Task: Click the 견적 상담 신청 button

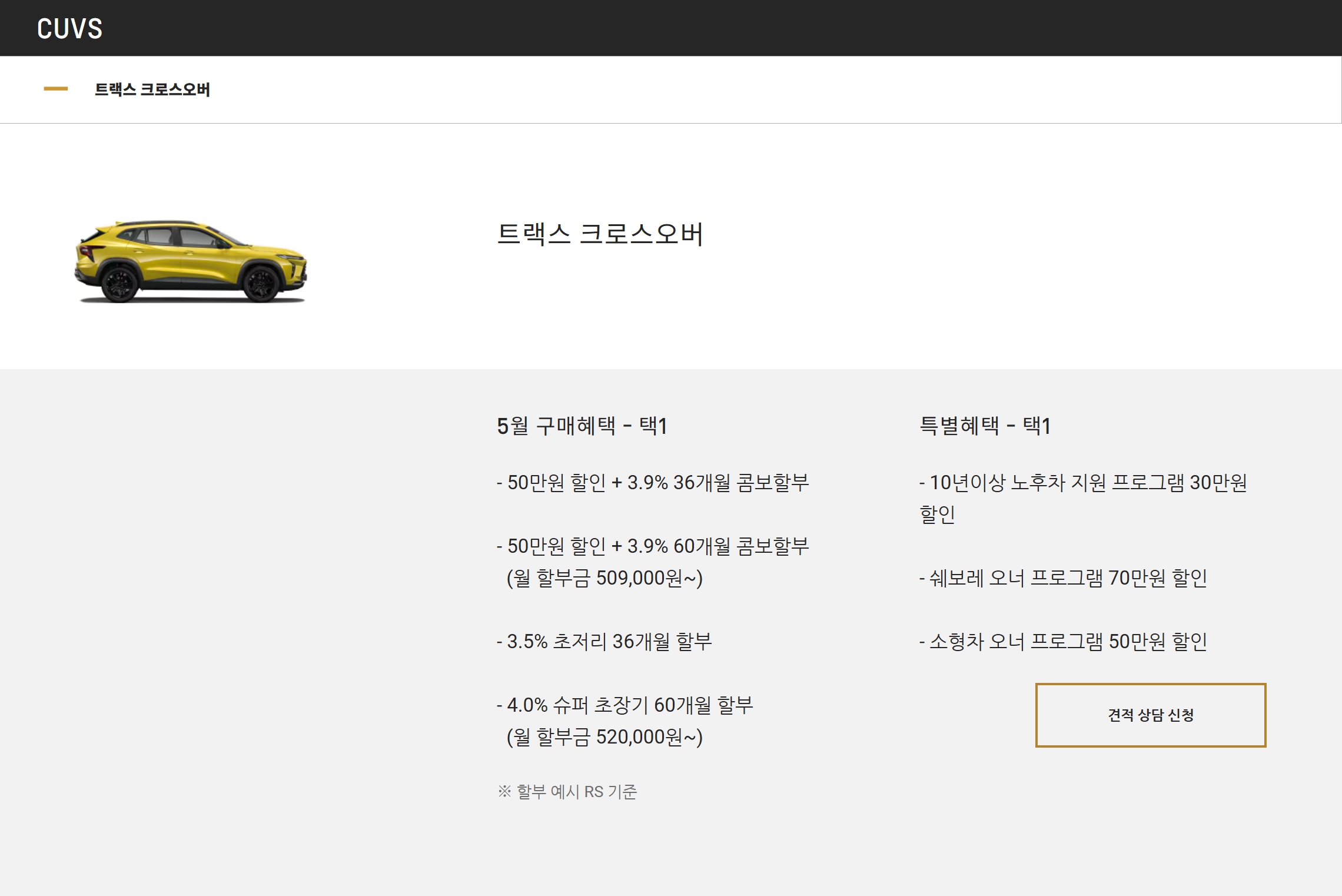Action: point(1150,715)
